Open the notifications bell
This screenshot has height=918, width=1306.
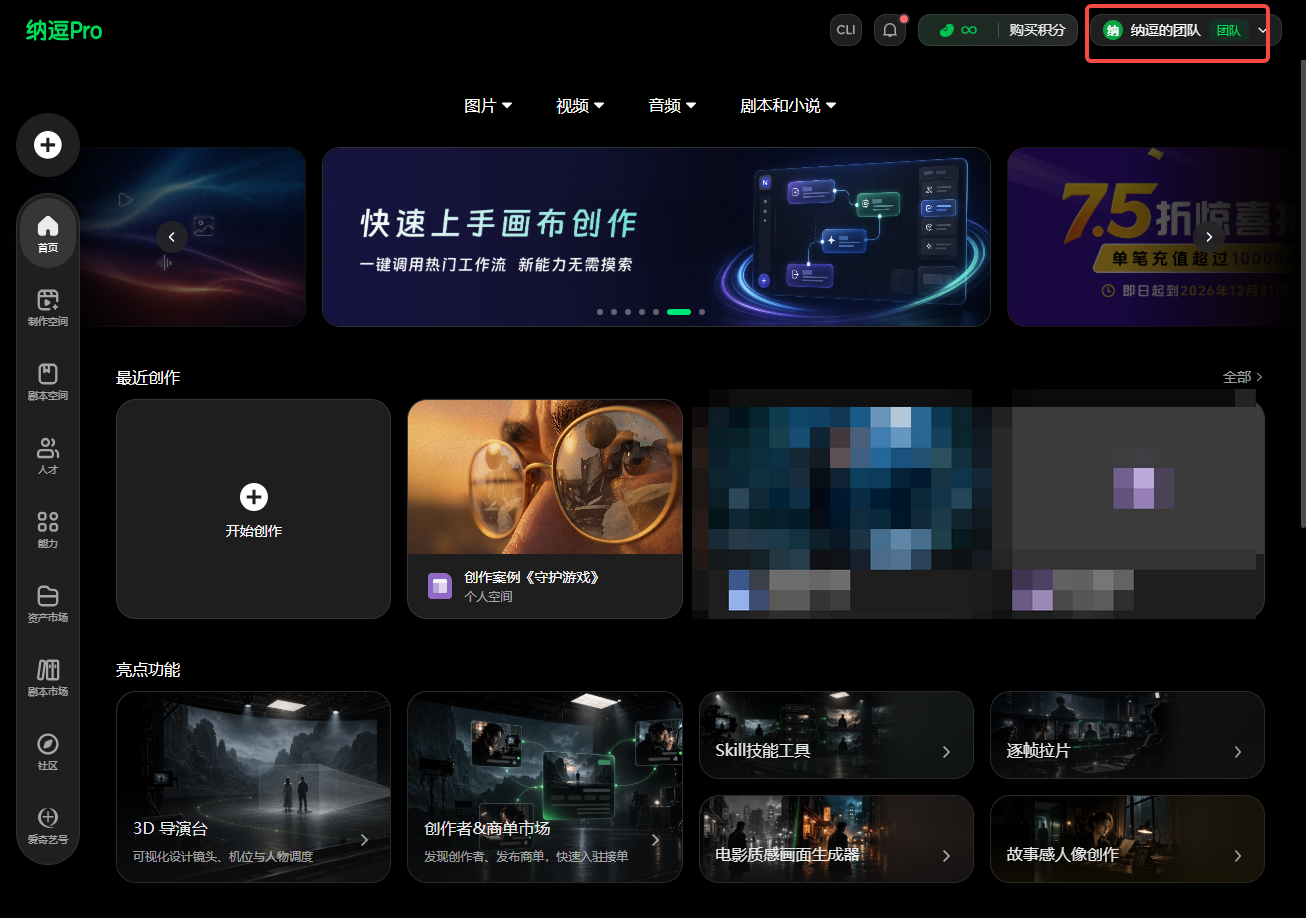(x=890, y=30)
